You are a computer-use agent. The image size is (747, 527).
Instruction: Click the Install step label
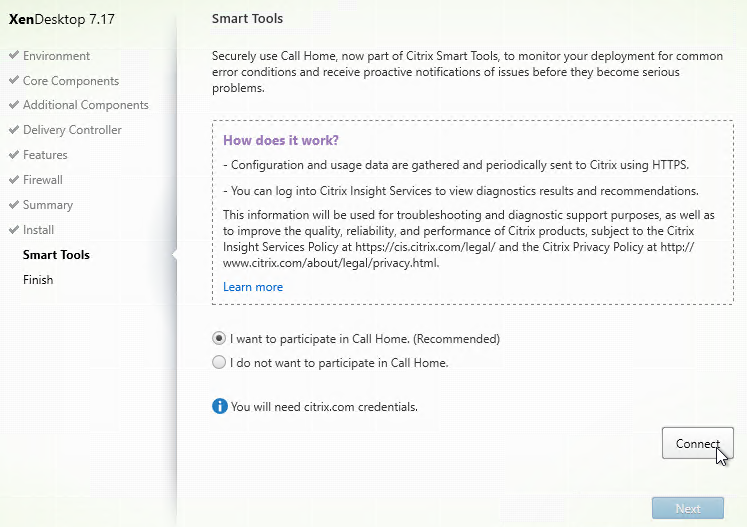pos(38,230)
